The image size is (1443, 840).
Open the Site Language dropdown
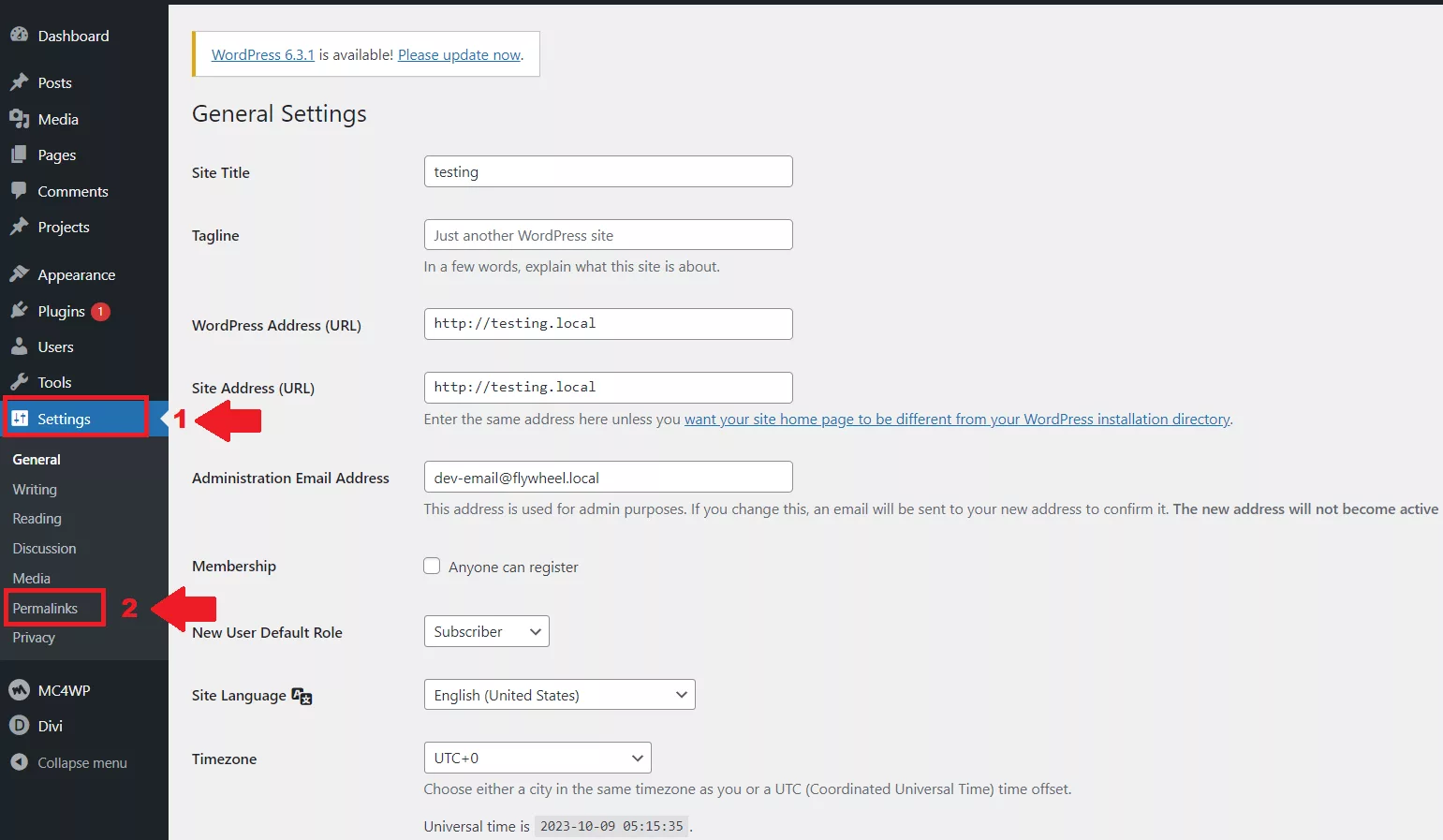(559, 695)
